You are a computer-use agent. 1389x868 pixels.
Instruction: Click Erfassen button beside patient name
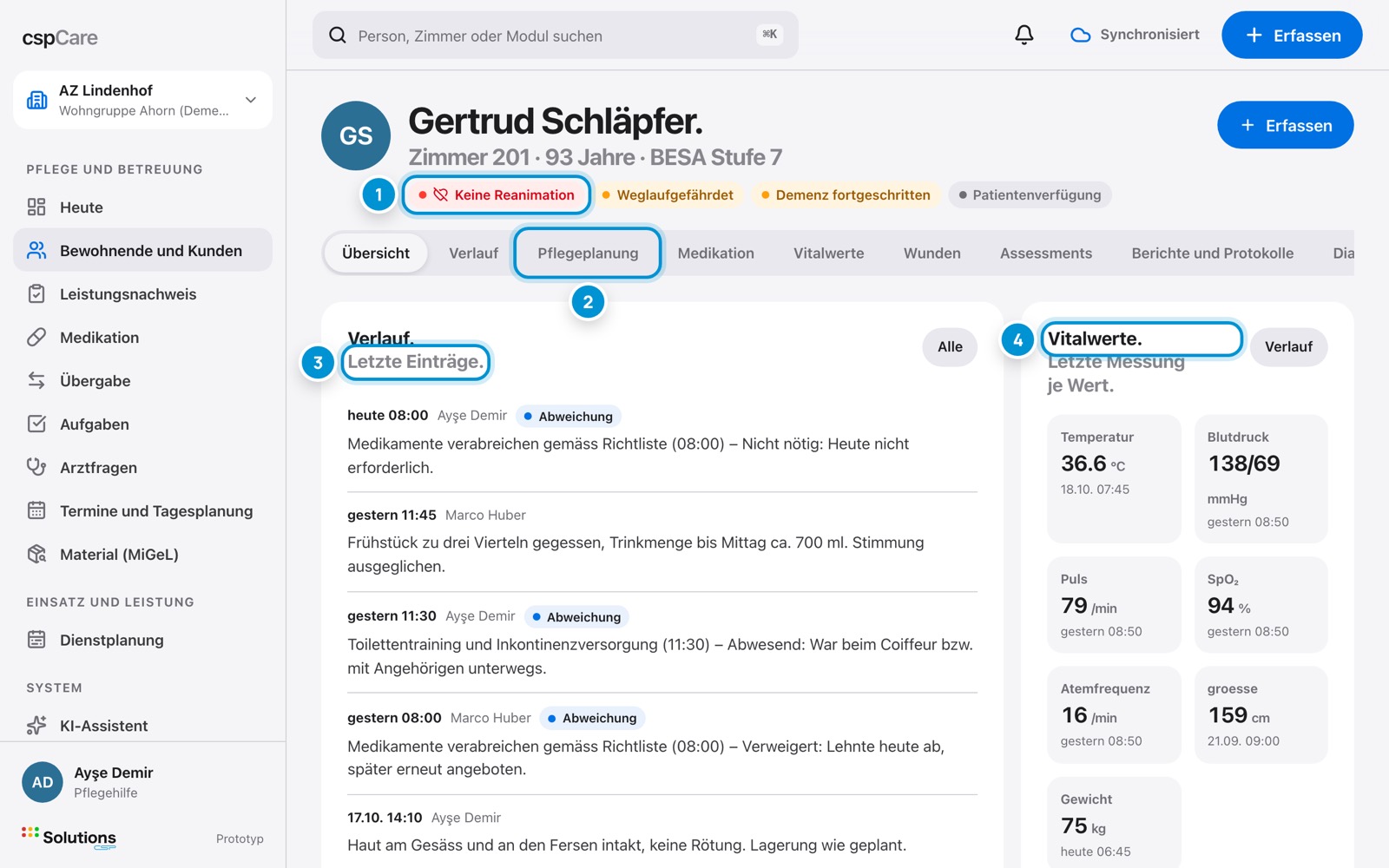pos(1285,125)
